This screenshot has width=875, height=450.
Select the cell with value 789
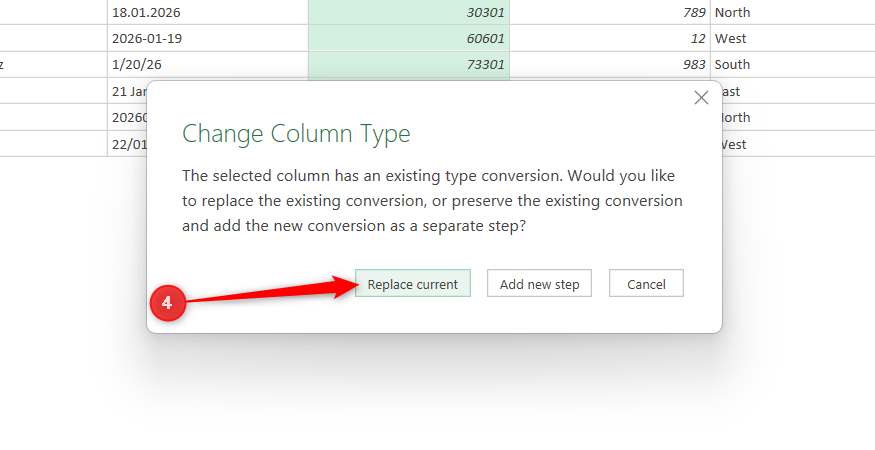(610, 12)
